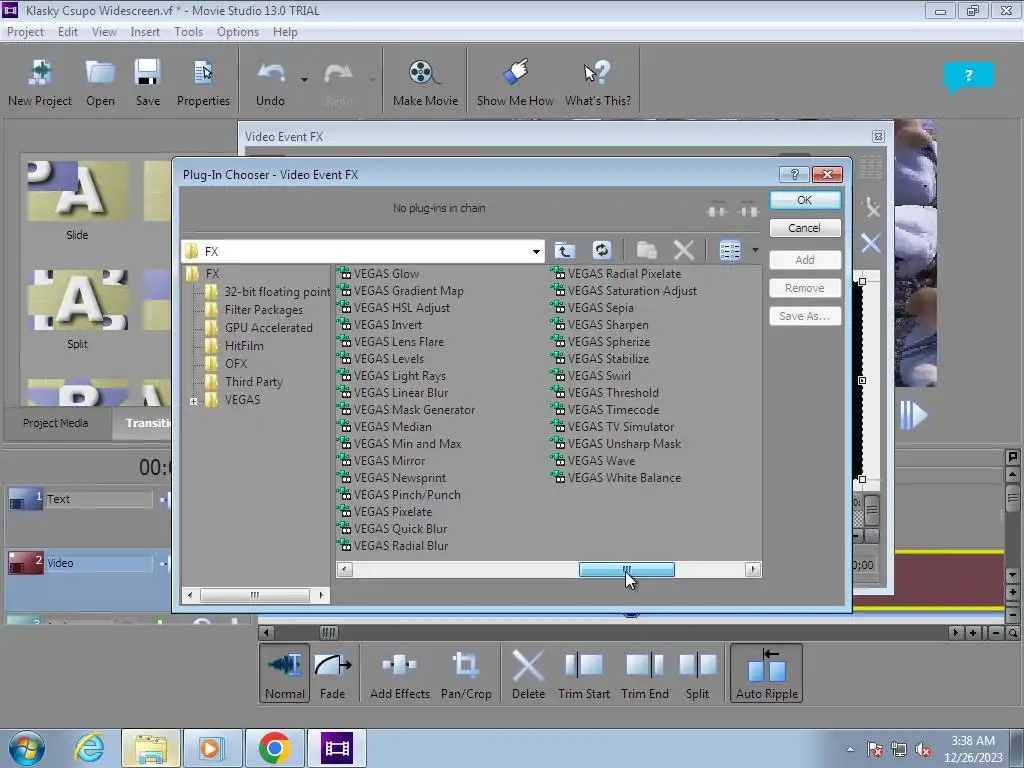Click the Views icon in Plug-In Chooser
Image resolution: width=1024 pixels, height=768 pixels.
pos(730,250)
